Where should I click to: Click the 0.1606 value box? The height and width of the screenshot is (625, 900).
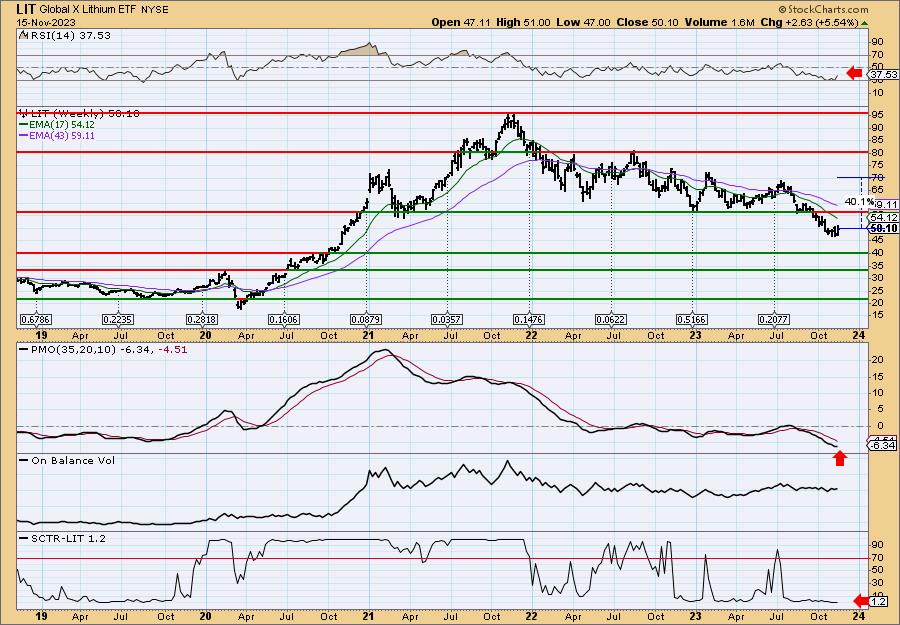click(x=284, y=319)
